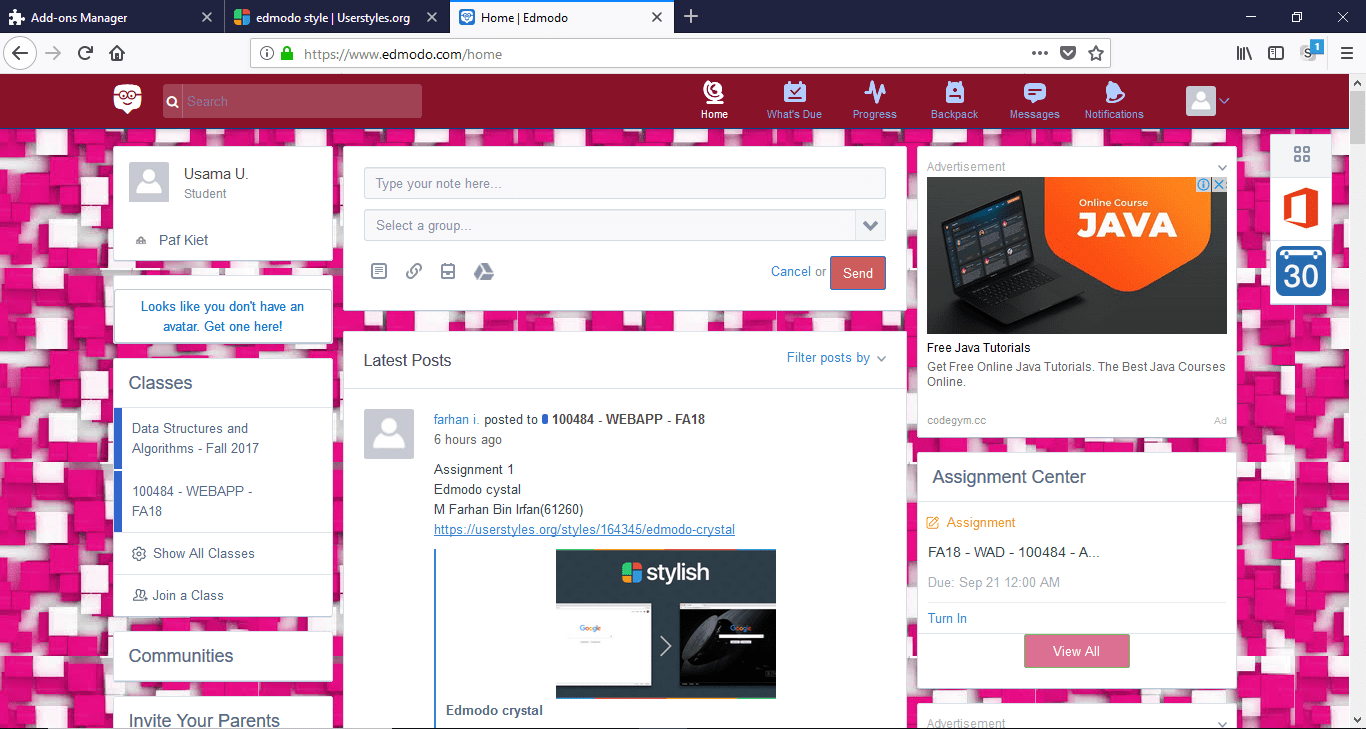This screenshot has height=729, width=1366.
Task: Open the profile avatar dropdown menu
Action: coord(1207,101)
